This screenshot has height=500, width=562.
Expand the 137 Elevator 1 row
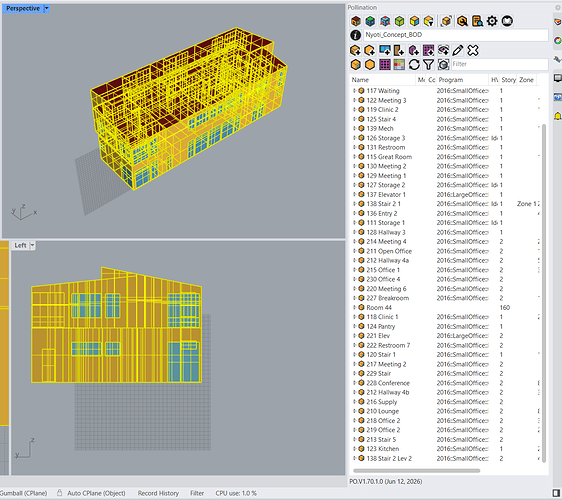(x=354, y=194)
